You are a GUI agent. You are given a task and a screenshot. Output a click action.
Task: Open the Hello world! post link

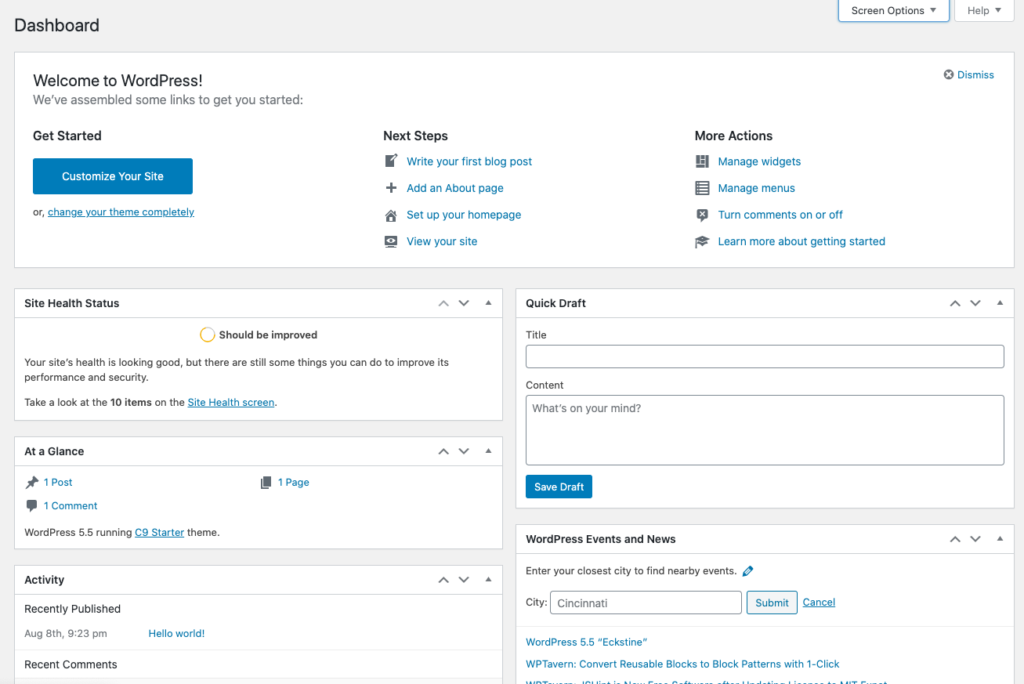(176, 634)
